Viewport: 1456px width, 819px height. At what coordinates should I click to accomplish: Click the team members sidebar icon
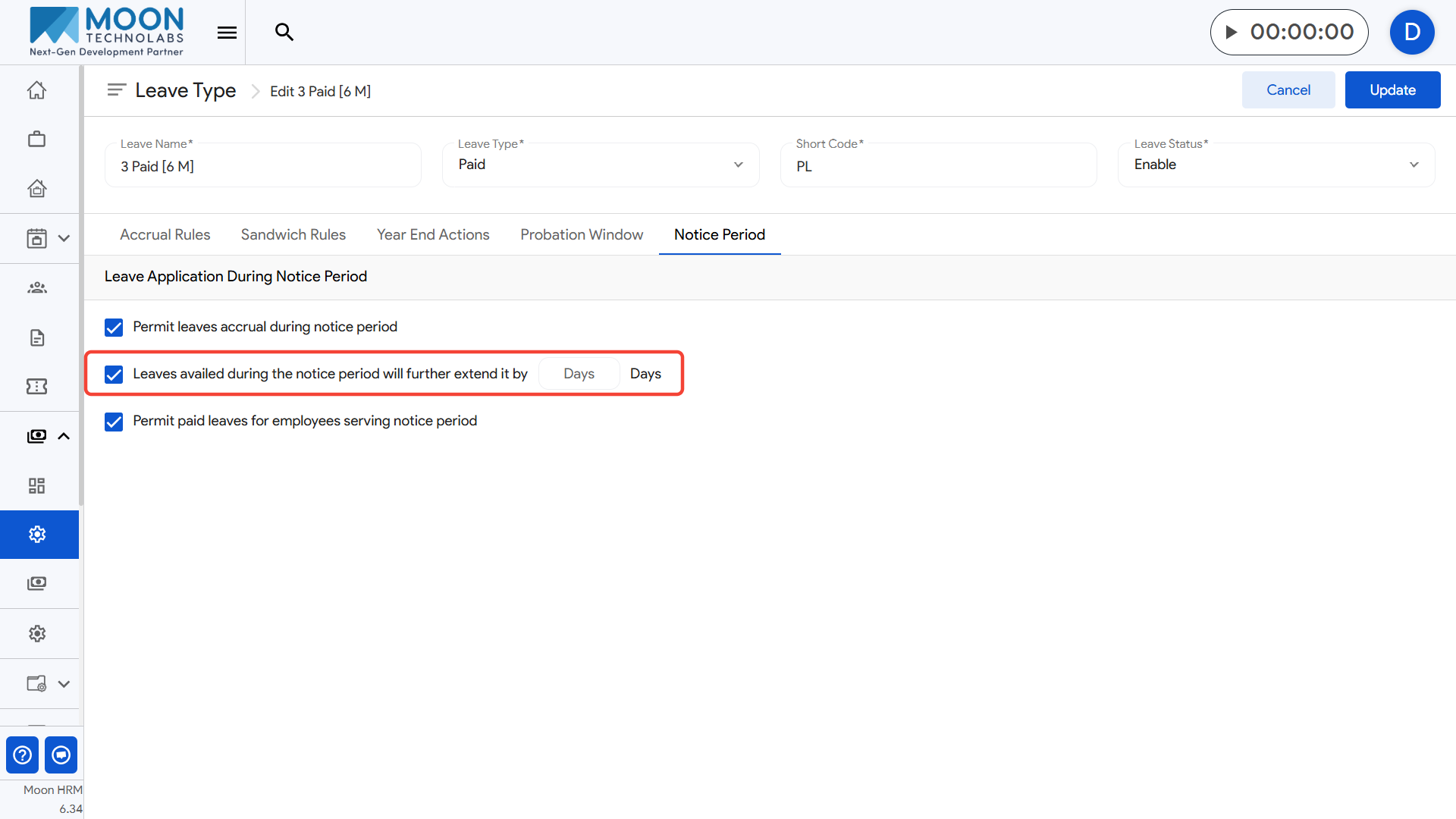[36, 287]
